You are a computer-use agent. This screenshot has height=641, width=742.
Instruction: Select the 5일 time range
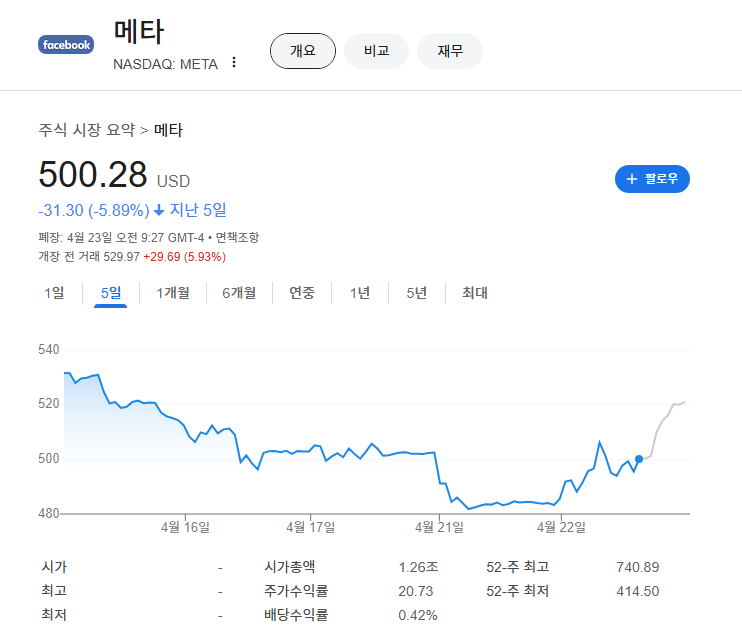(111, 293)
